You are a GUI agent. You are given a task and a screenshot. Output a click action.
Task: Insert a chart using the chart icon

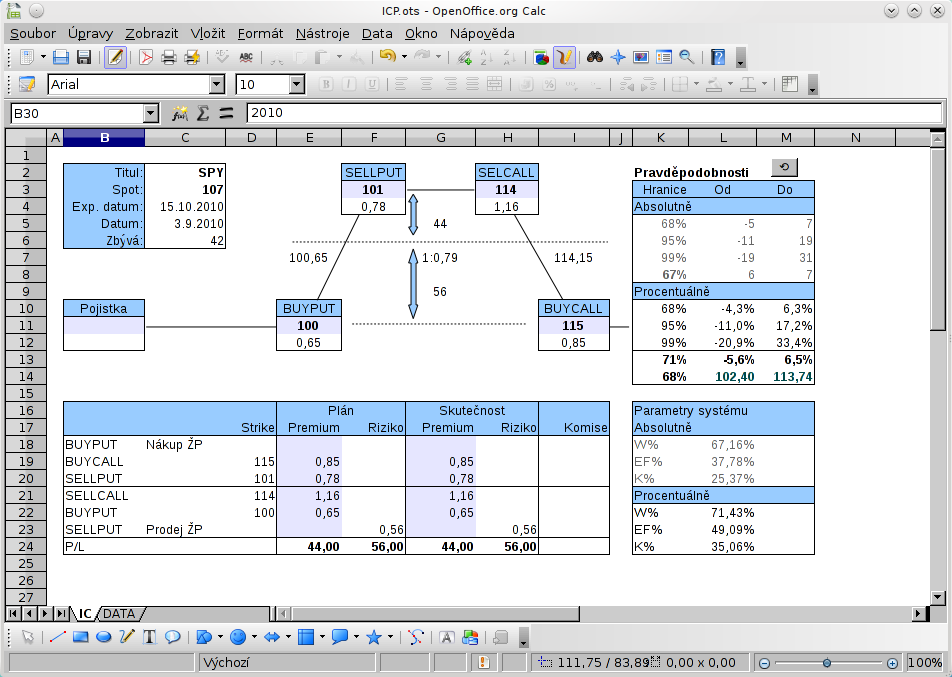point(541,57)
